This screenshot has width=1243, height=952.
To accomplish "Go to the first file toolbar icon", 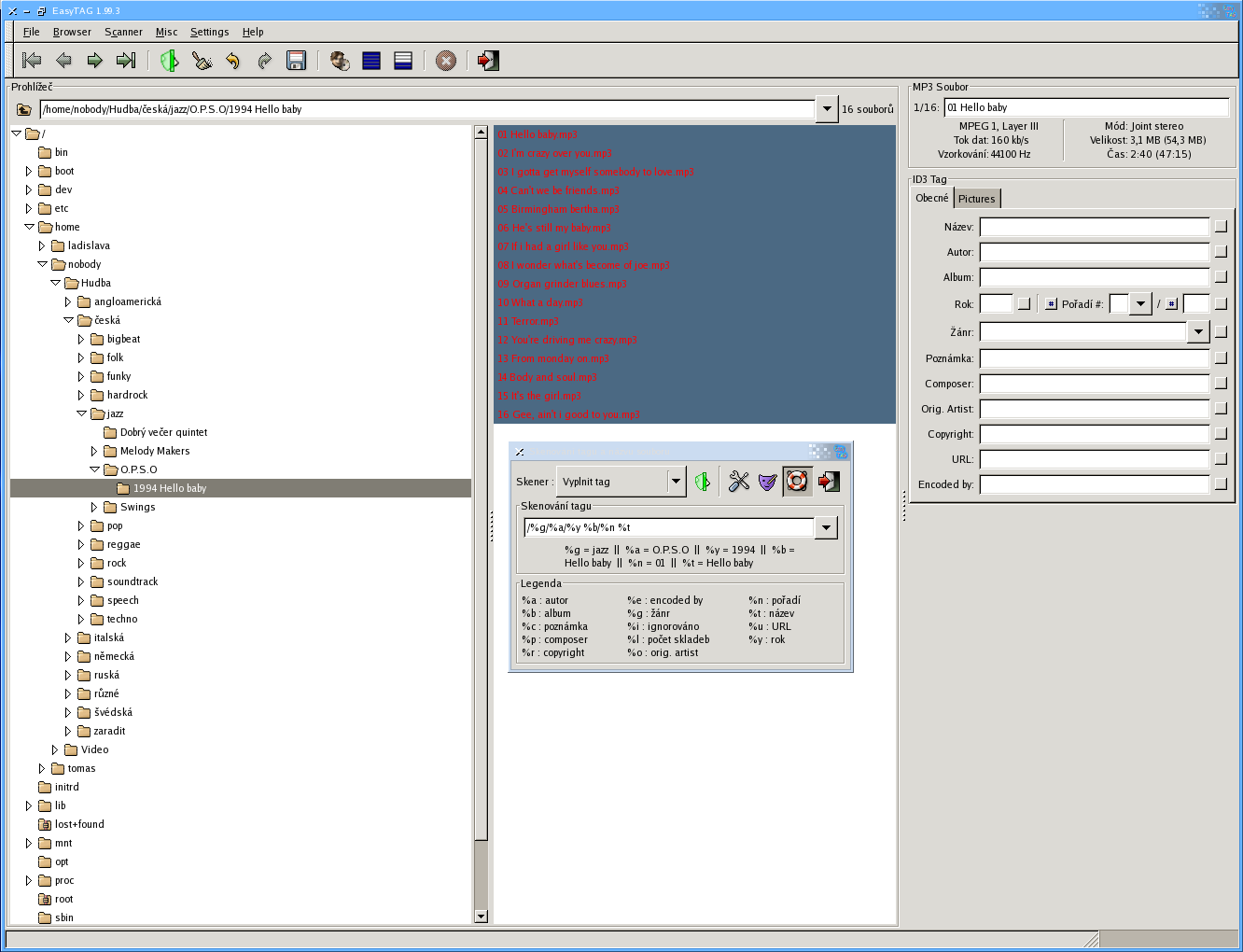I will 32,61.
